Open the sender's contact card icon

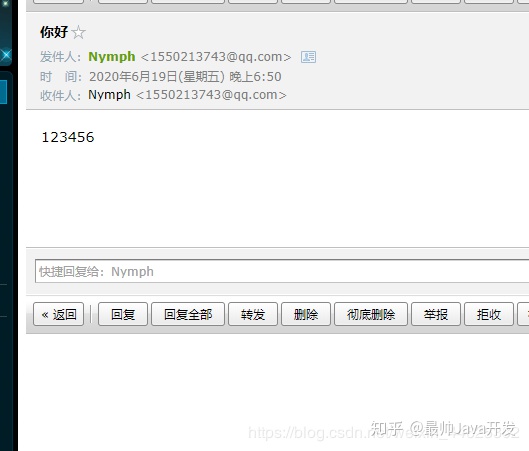308,57
